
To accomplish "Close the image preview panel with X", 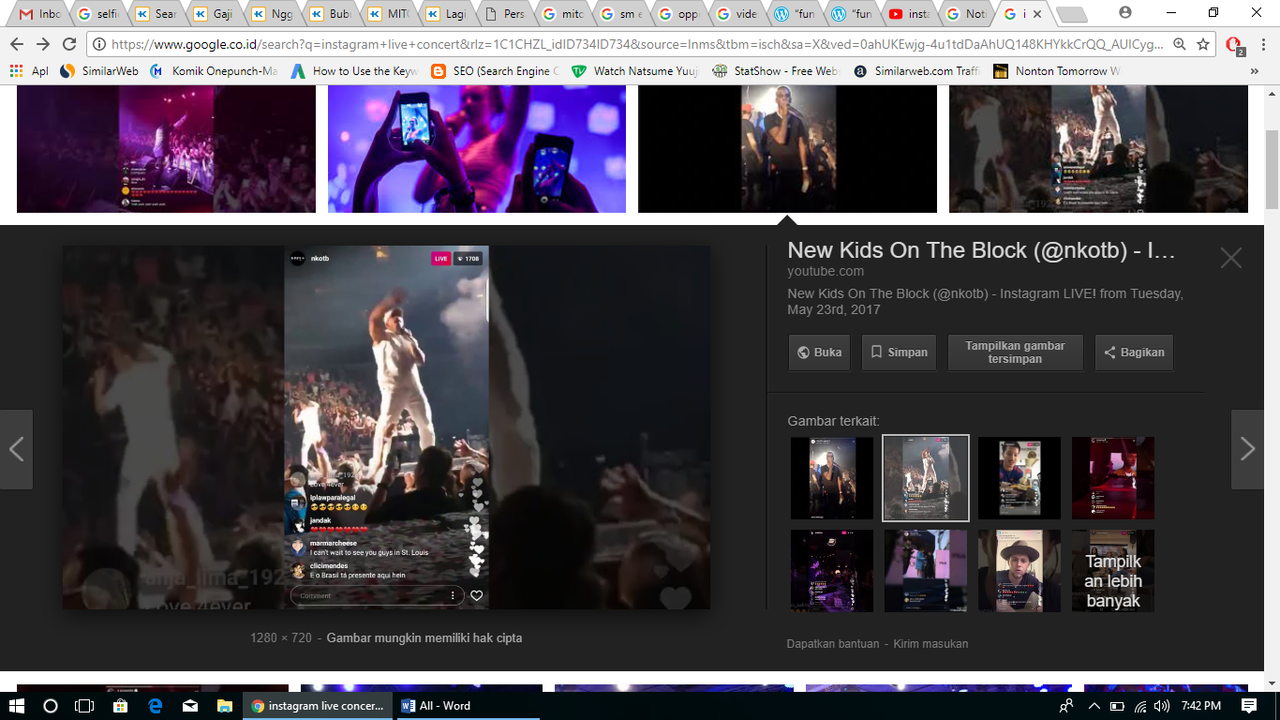I will click(1231, 258).
